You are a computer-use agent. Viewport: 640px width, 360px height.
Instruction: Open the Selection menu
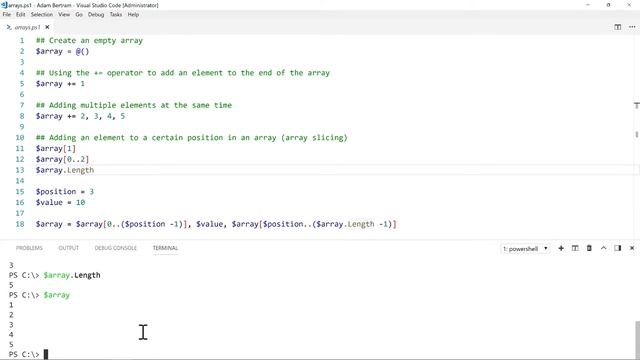click(x=42, y=14)
